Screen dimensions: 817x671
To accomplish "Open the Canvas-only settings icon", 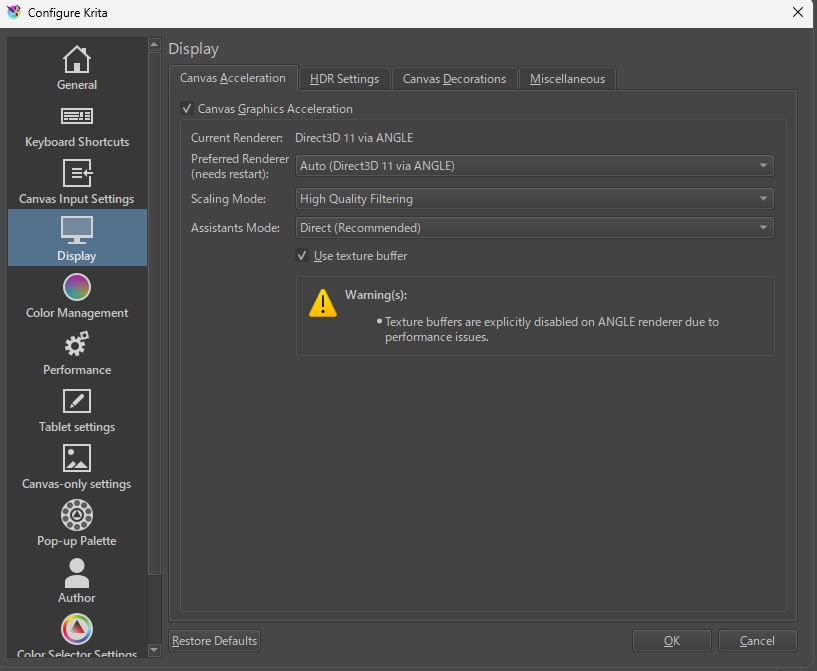I will [77, 458].
